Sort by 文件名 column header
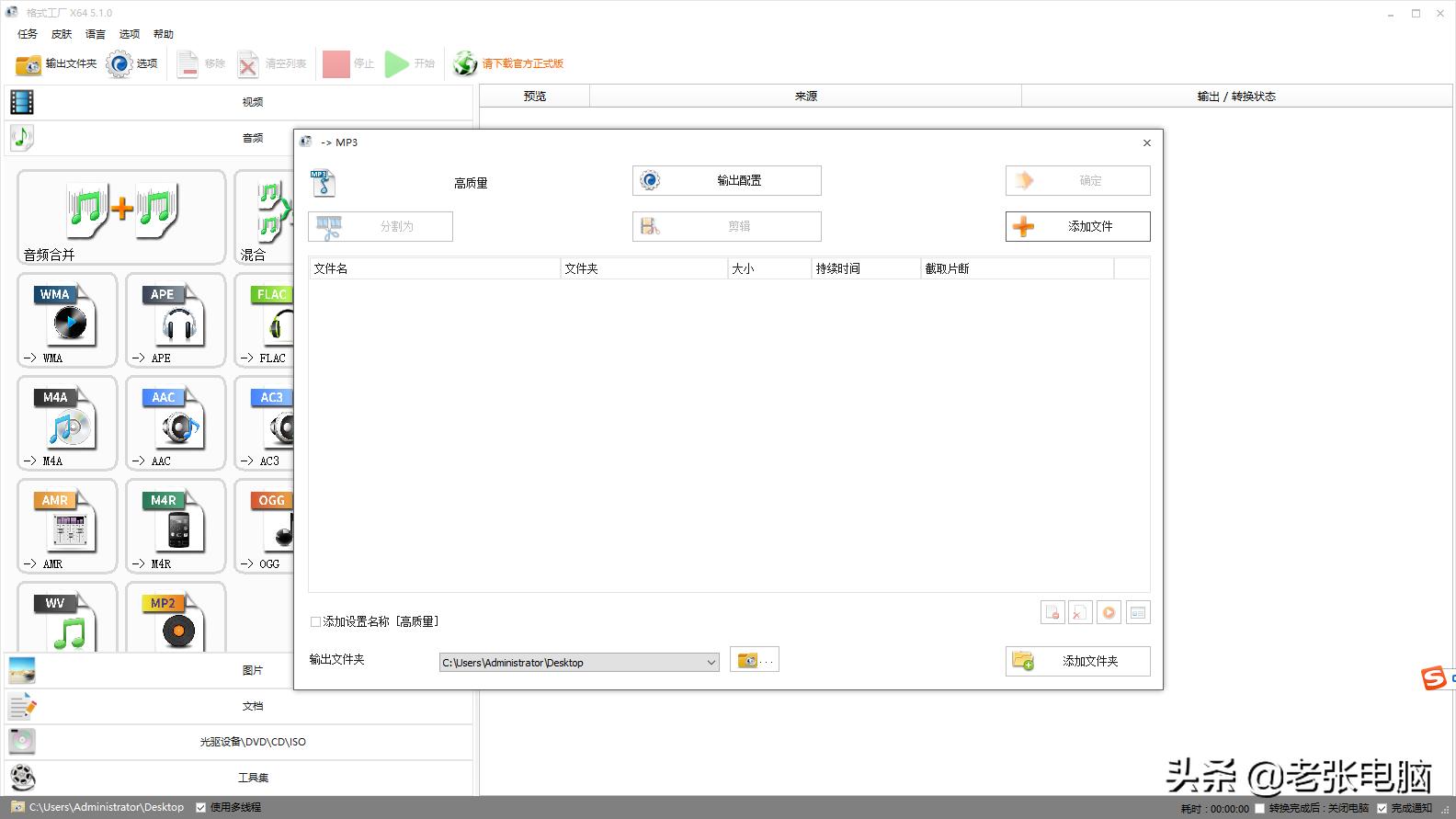The width and height of the screenshot is (1456, 819). (x=434, y=268)
